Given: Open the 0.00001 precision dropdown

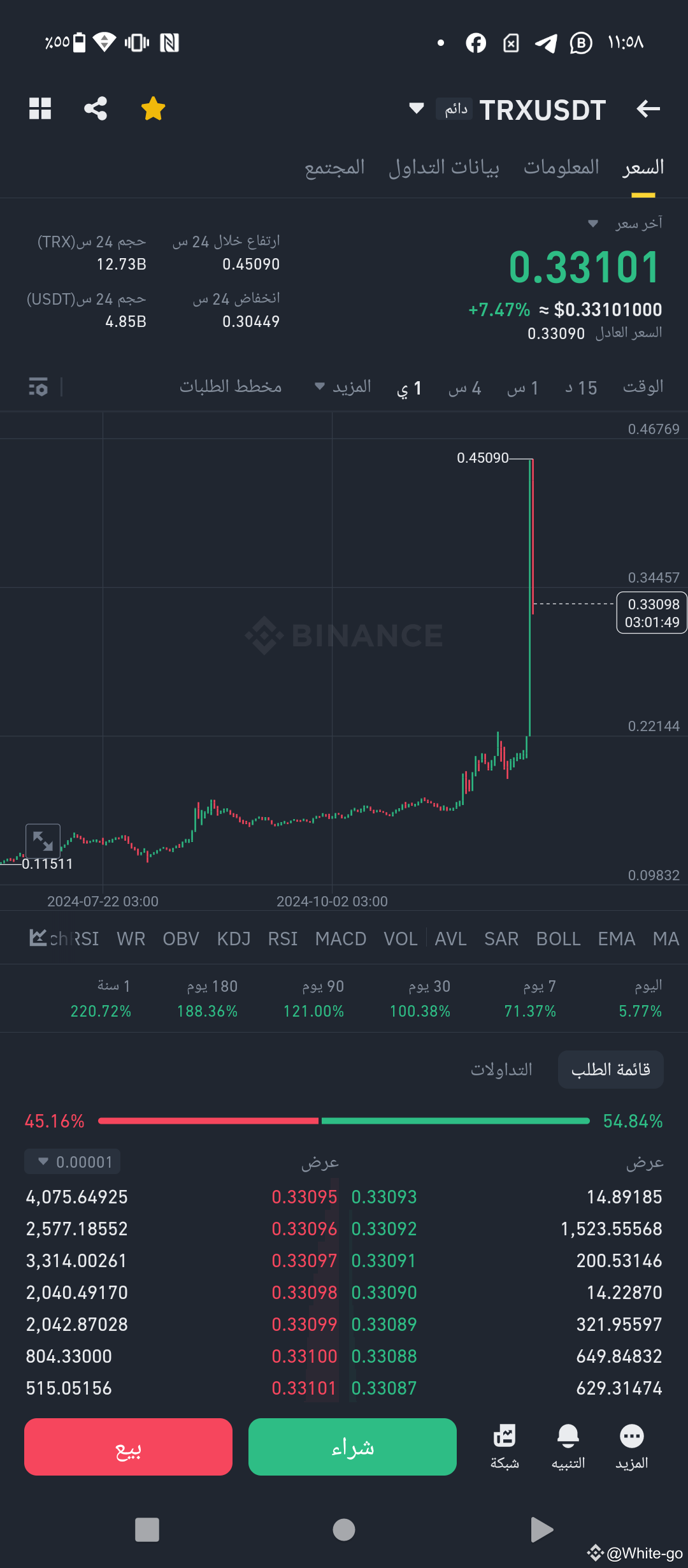Looking at the screenshot, I should tap(71, 1161).
